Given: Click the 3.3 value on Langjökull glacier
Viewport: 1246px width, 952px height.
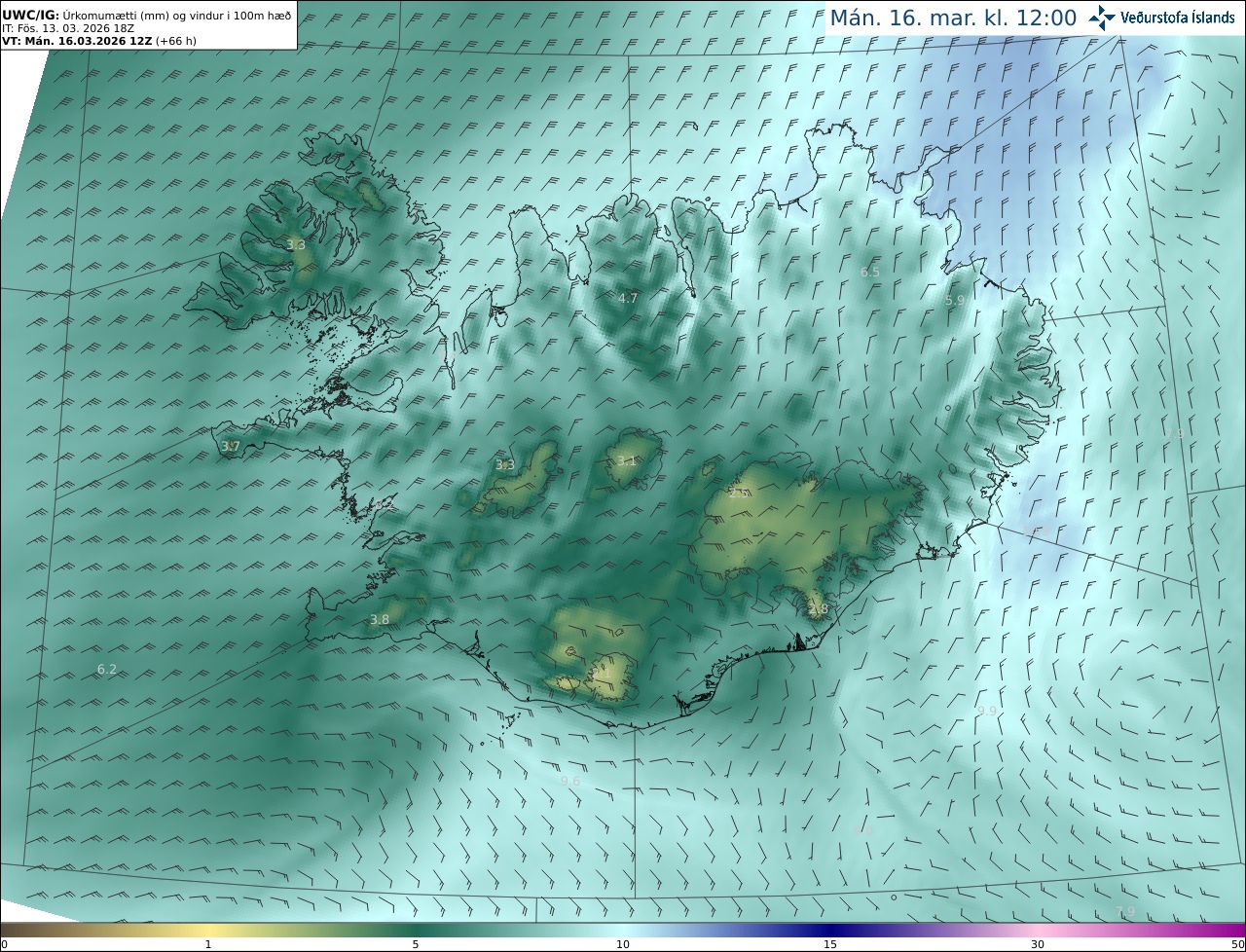Looking at the screenshot, I should pyautogui.click(x=505, y=465).
